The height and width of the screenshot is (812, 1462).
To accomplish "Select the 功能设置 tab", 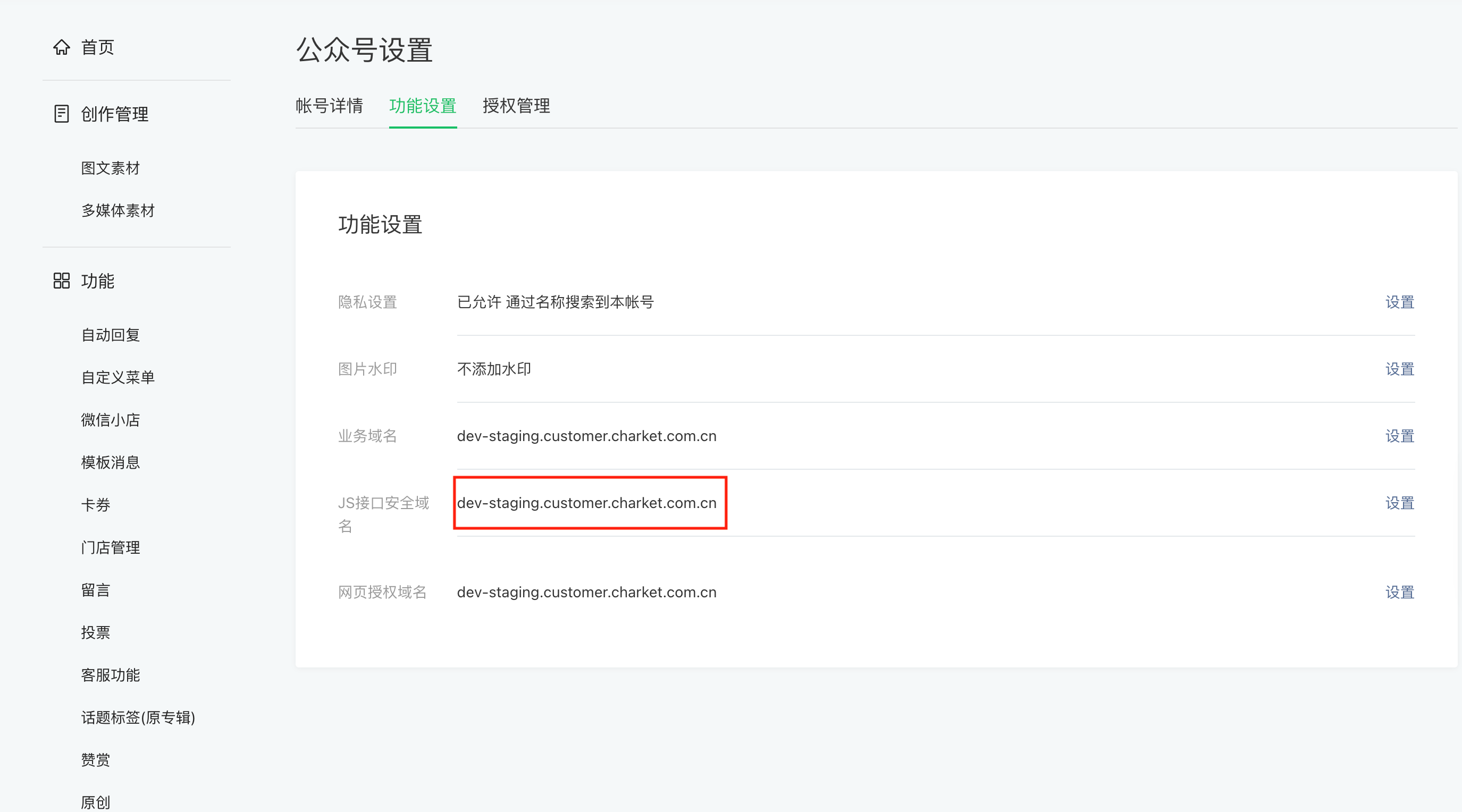I will click(x=423, y=106).
